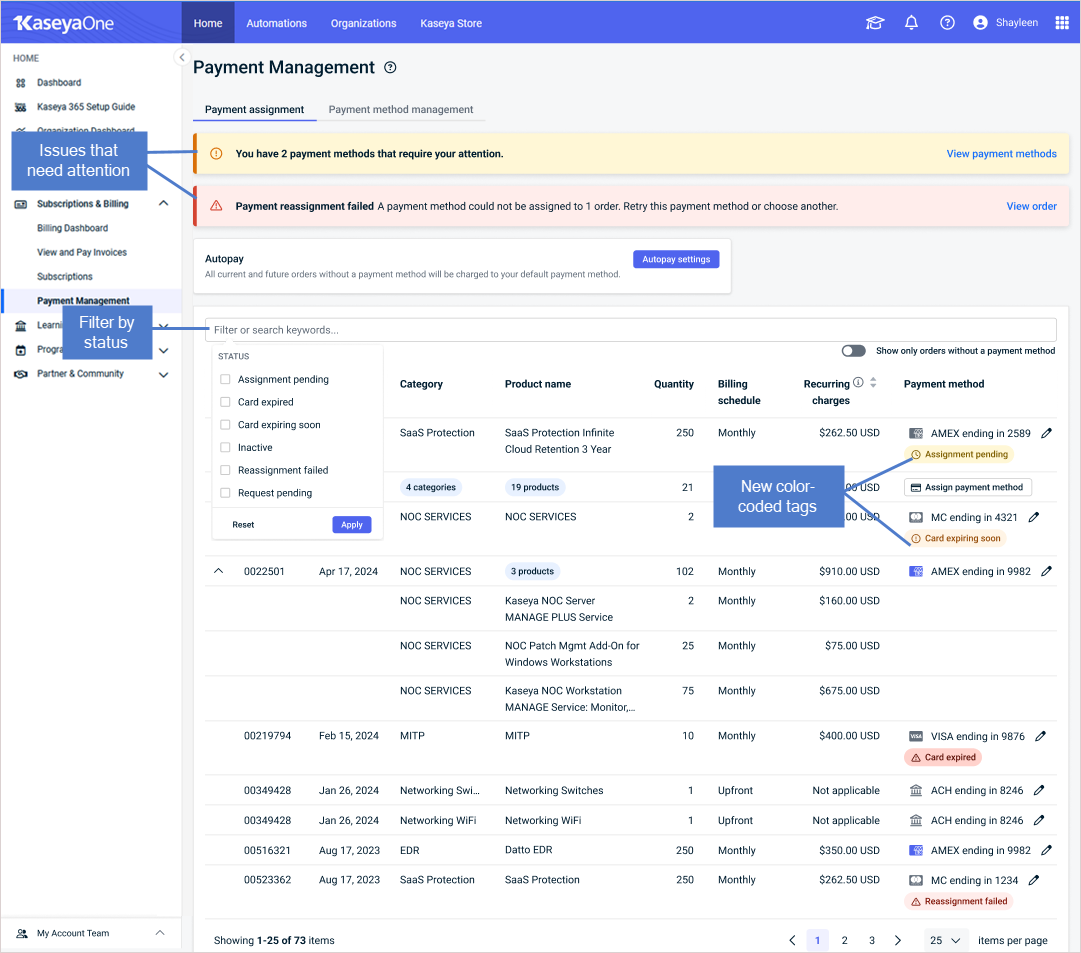This screenshot has width=1081, height=953.
Task: Edit AMEX ending in 9982 for Datto EDR
Action: 1047,850
